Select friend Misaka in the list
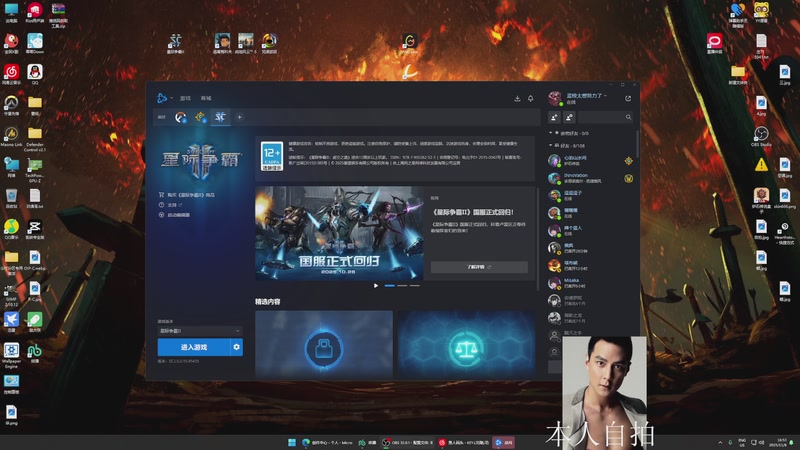The width and height of the screenshot is (800, 450). [591, 283]
